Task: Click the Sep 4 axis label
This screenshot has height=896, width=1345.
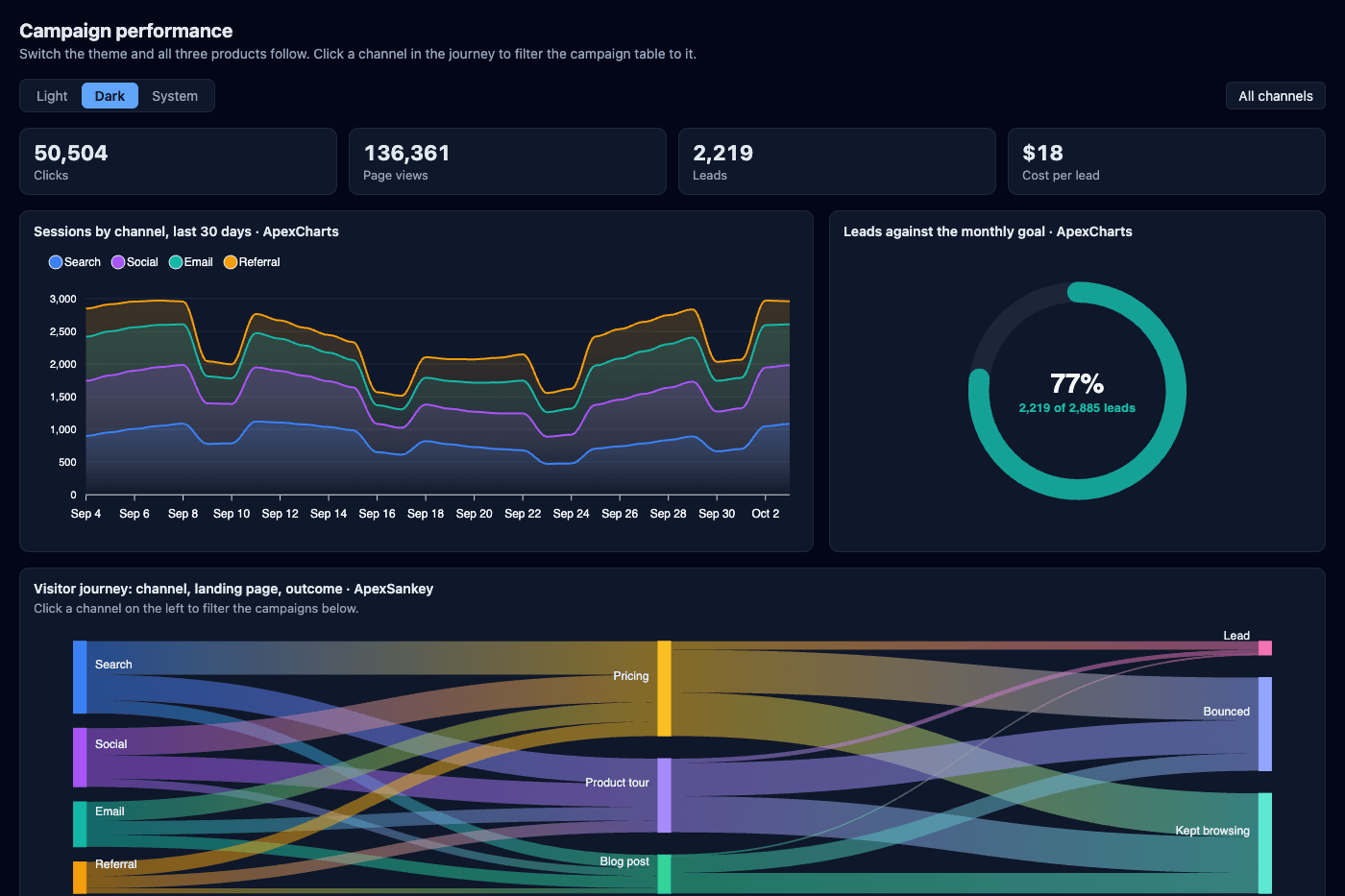Action: tap(86, 514)
